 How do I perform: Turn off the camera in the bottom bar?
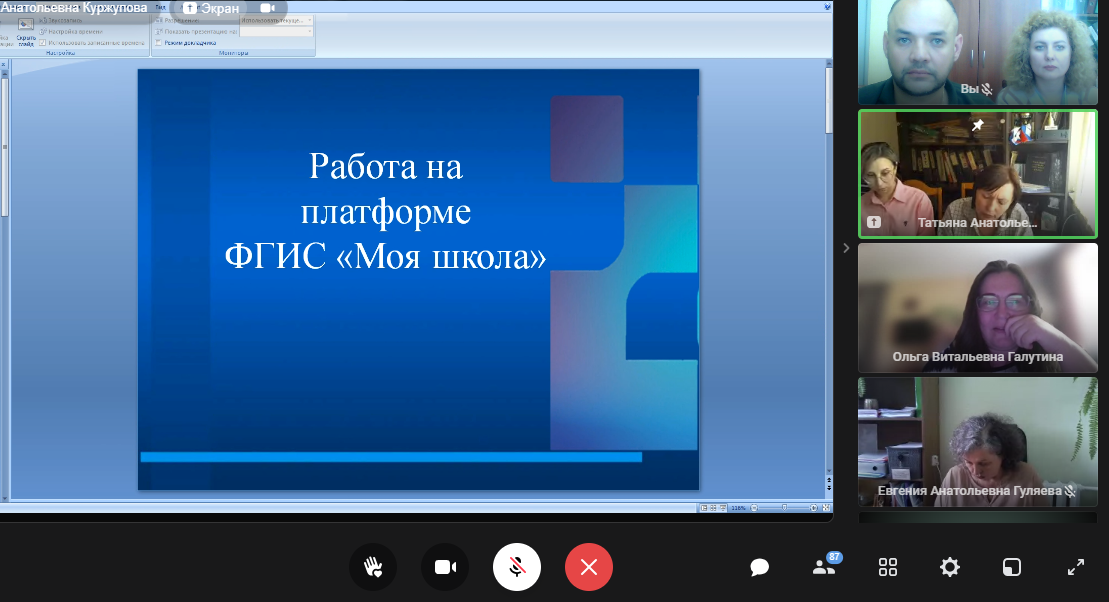click(x=445, y=568)
